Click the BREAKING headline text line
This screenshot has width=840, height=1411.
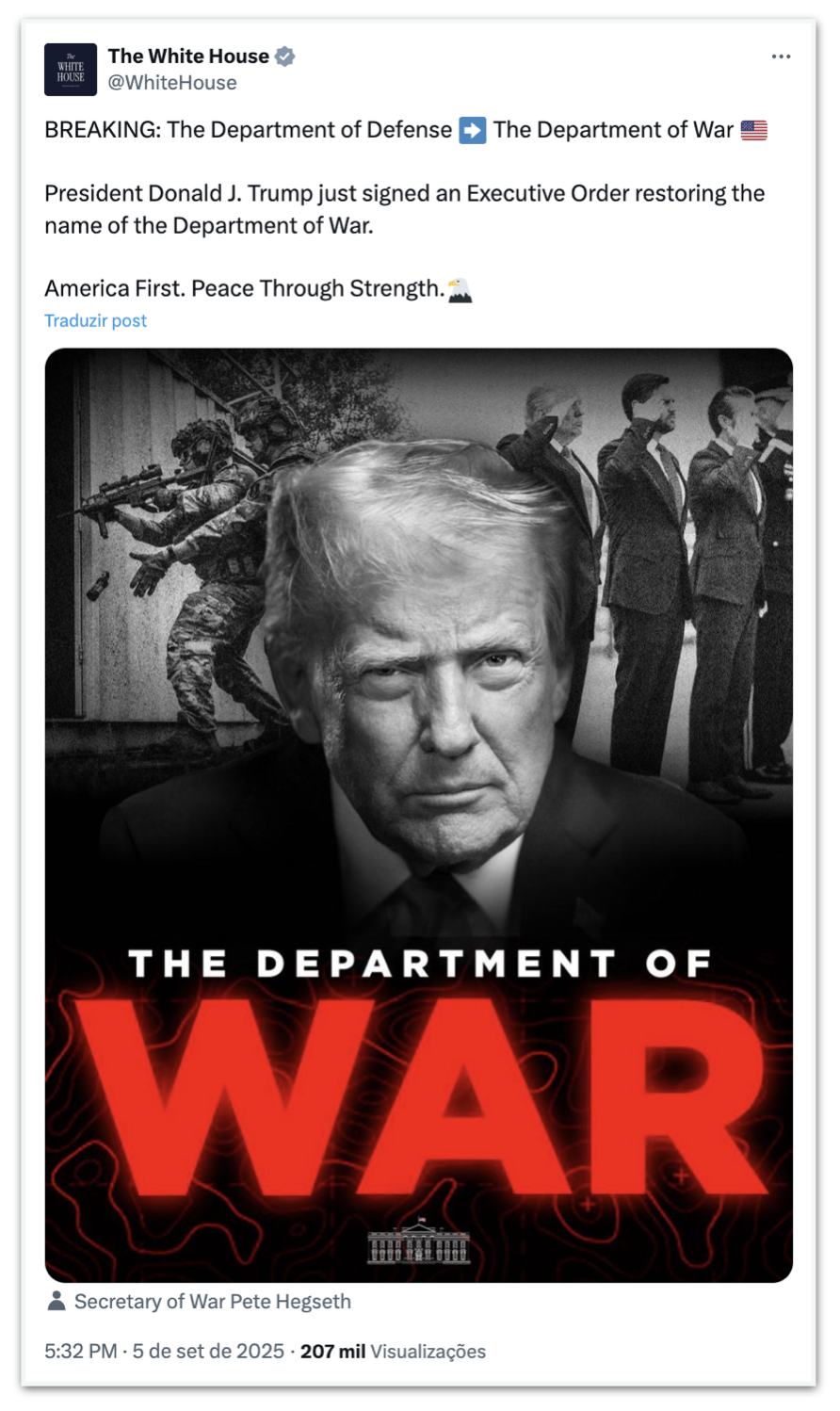tap(249, 130)
